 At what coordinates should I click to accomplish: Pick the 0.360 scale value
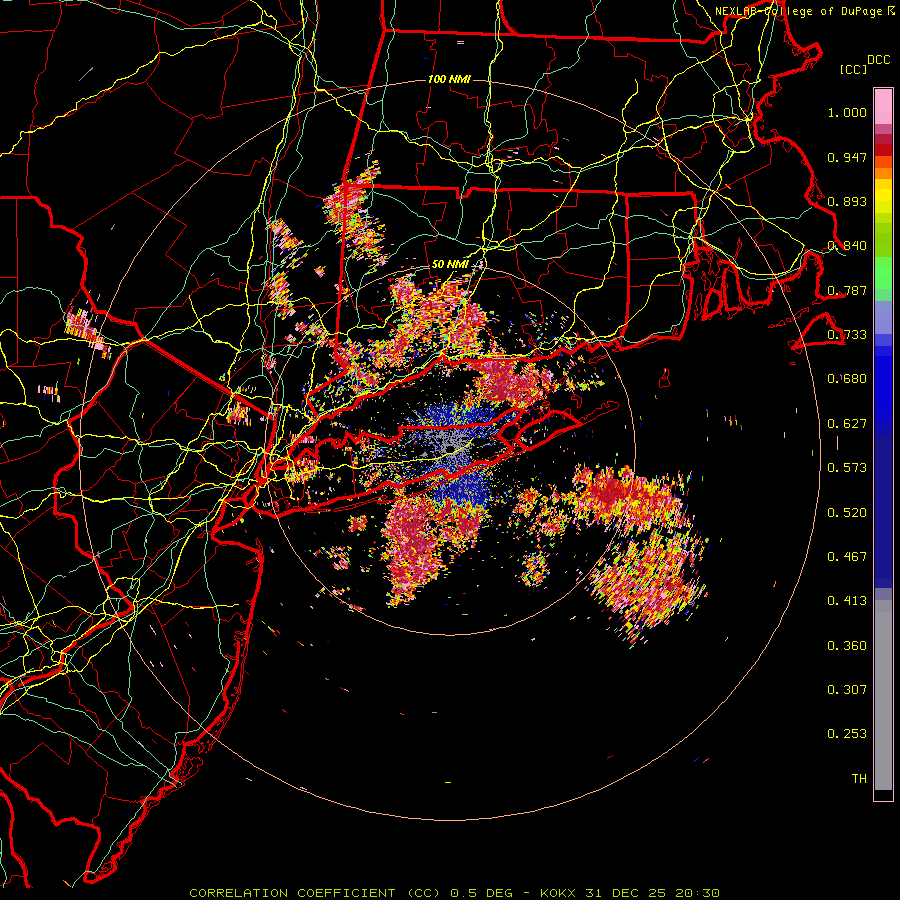(x=847, y=646)
